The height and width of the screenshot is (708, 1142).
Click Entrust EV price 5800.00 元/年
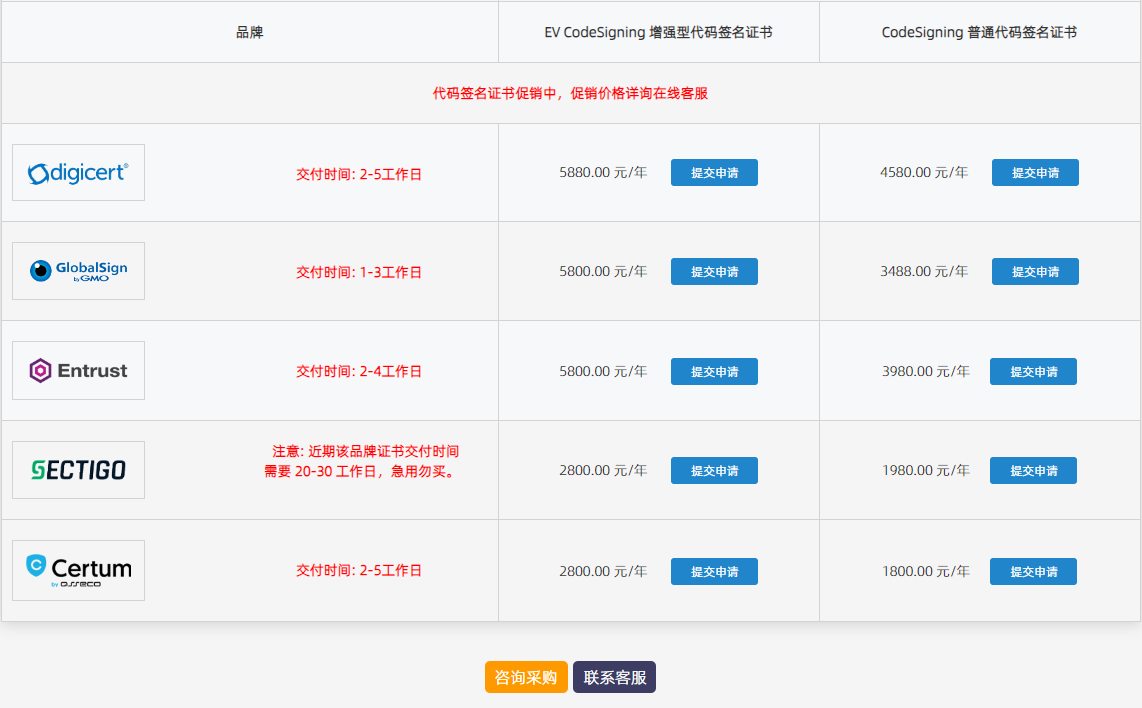603,371
